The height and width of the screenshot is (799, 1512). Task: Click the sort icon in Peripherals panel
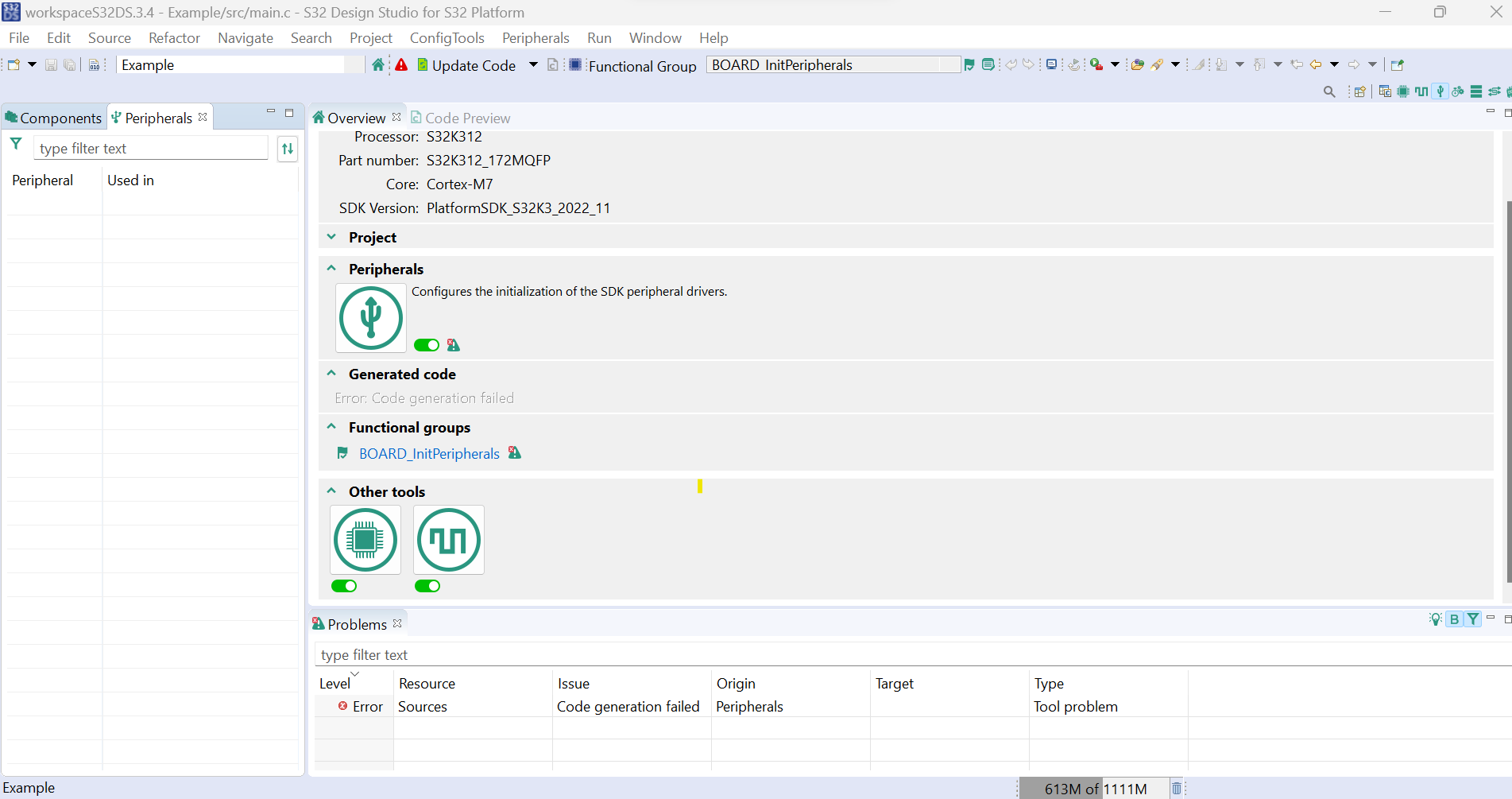[287, 149]
